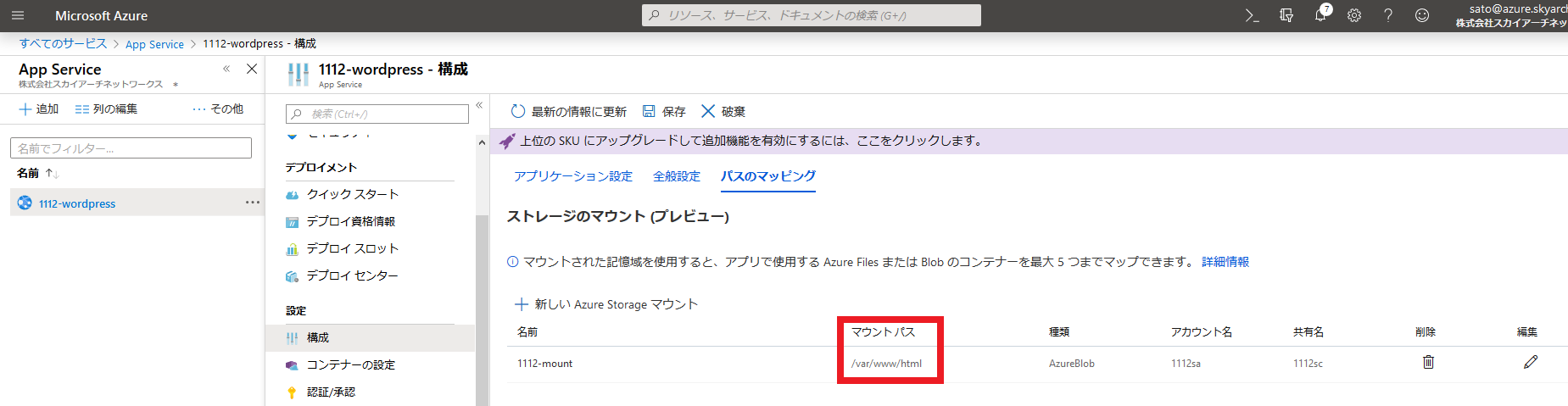Open portal settings gear
1568x406 pixels.
[x=1354, y=15]
